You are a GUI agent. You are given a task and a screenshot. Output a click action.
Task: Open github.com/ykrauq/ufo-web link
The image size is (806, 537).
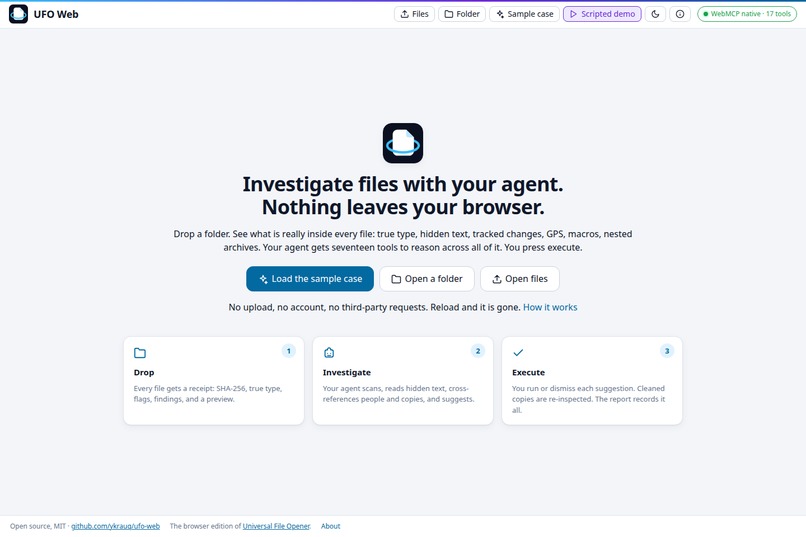tap(116, 526)
